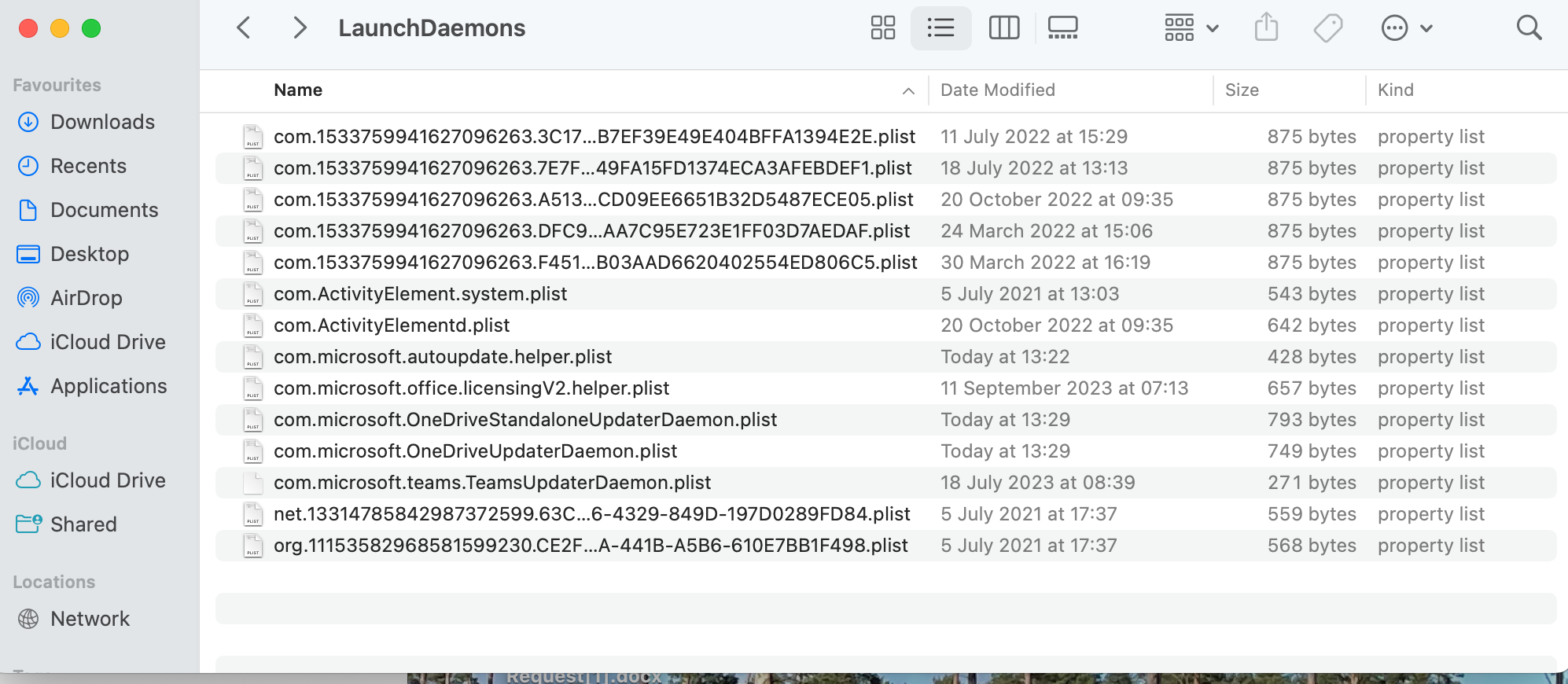Screen dimensions: 1568x684
Task: Select com.microsoft.teams.TeamsUpdaterDaemon.plist file
Action: (492, 482)
